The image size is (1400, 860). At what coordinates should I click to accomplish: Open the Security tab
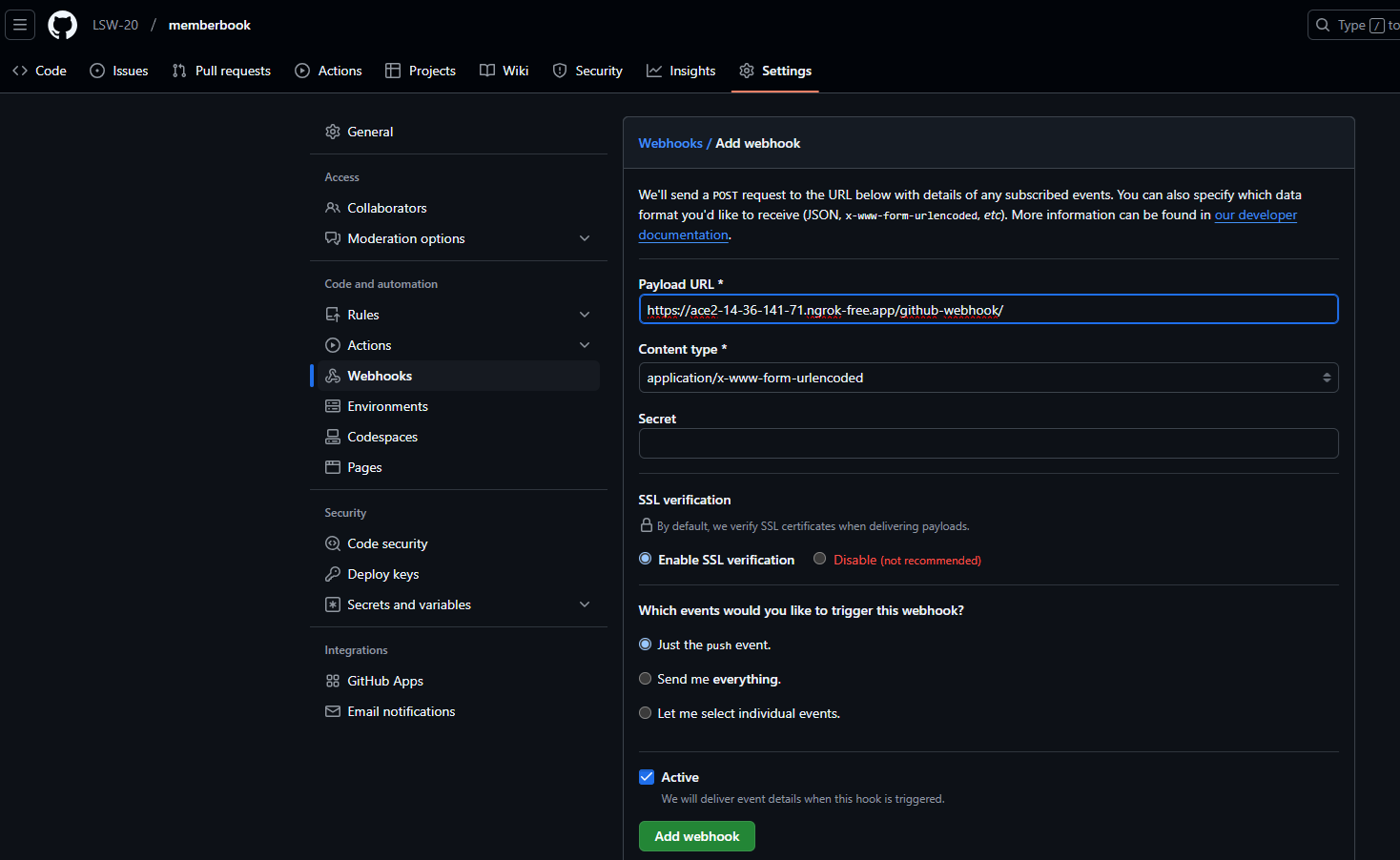[587, 71]
